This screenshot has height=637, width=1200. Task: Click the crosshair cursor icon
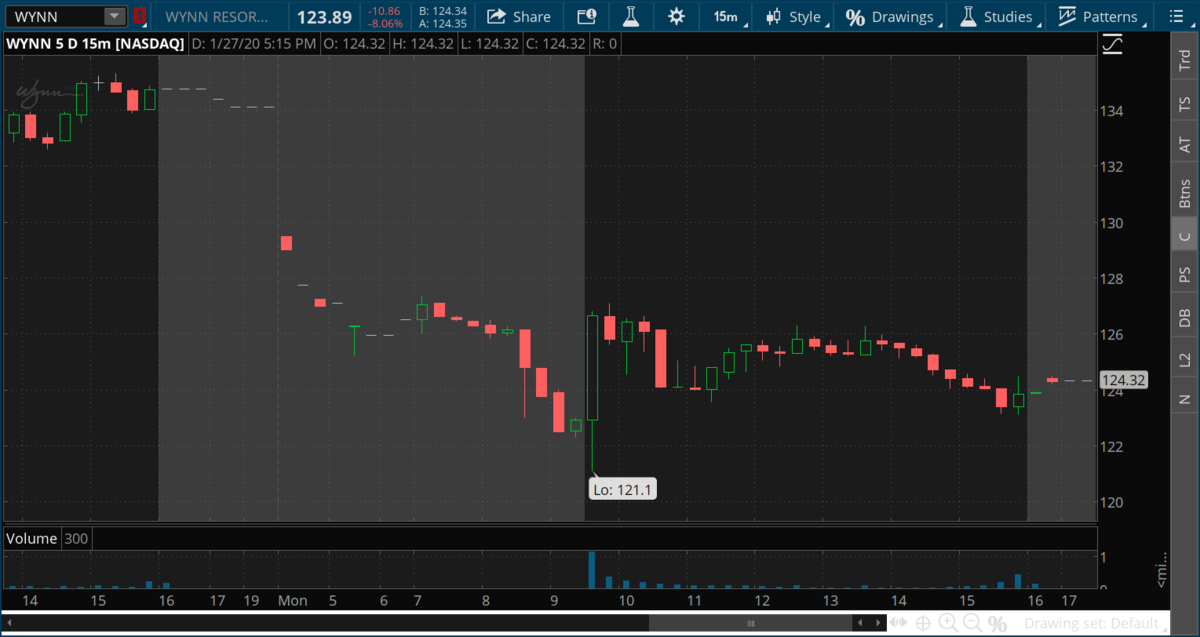[922, 623]
